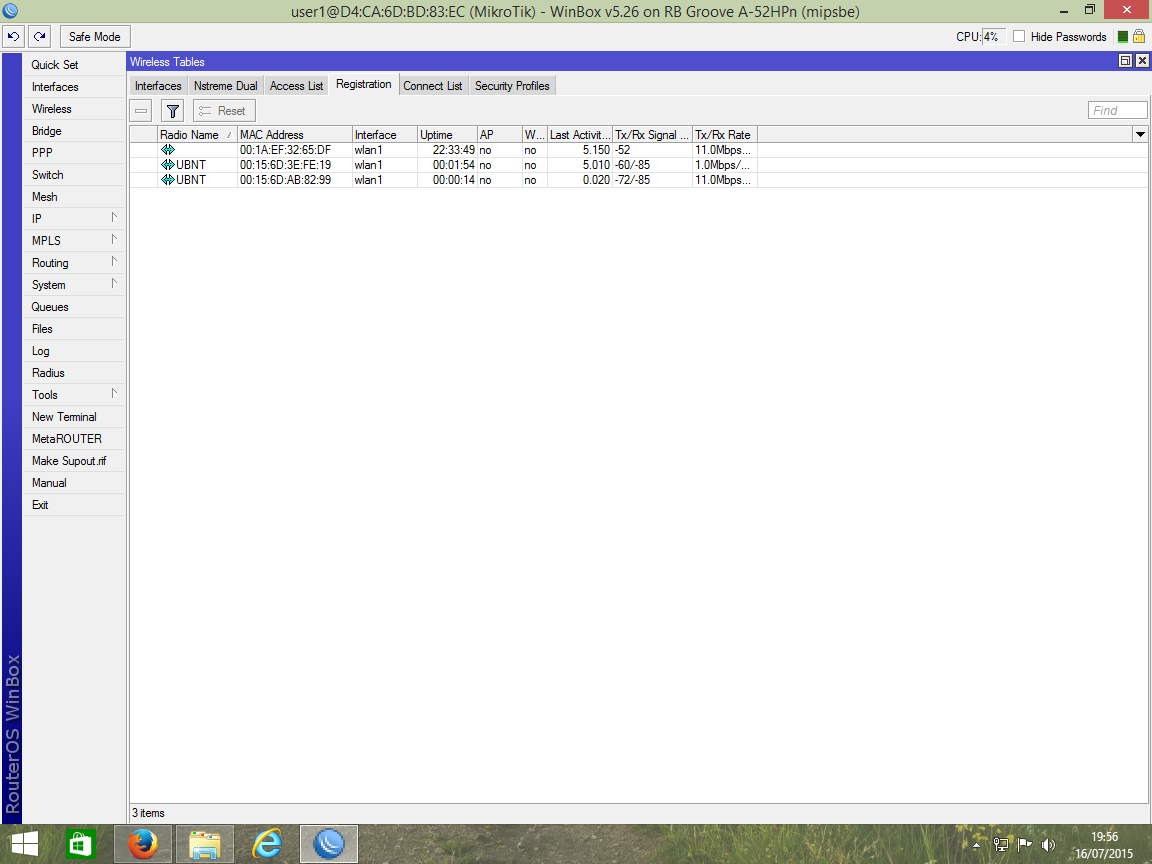
Task: Sort by MAC Address column header
Action: point(295,134)
